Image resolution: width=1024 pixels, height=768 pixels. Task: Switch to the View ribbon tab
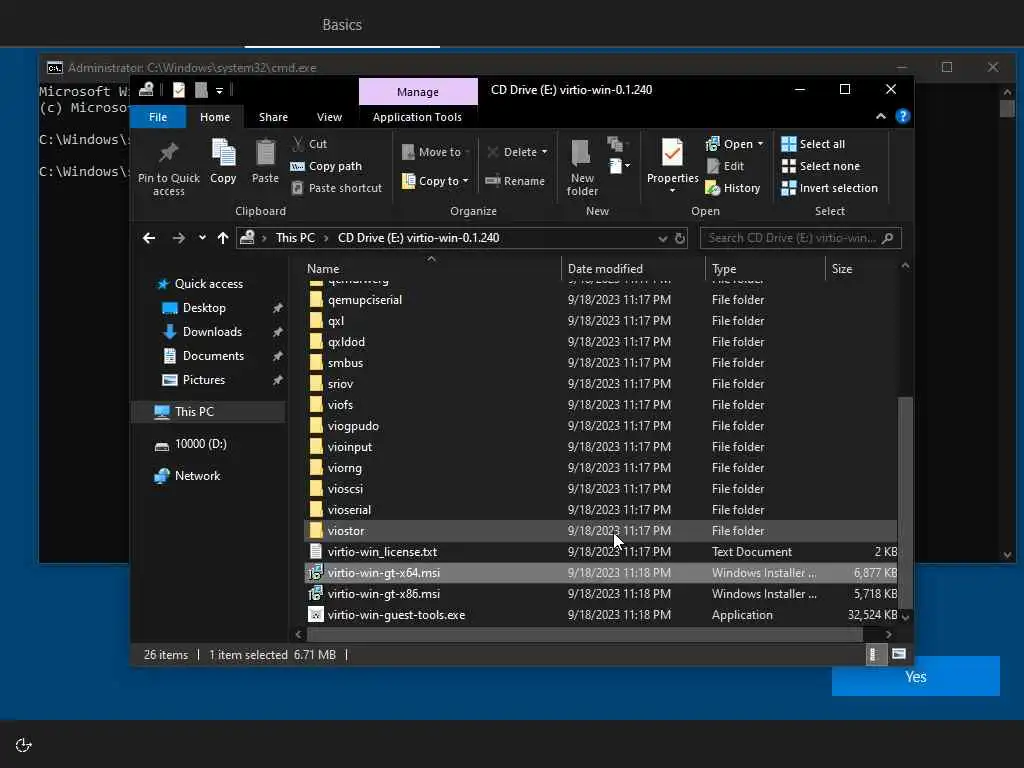(x=329, y=117)
